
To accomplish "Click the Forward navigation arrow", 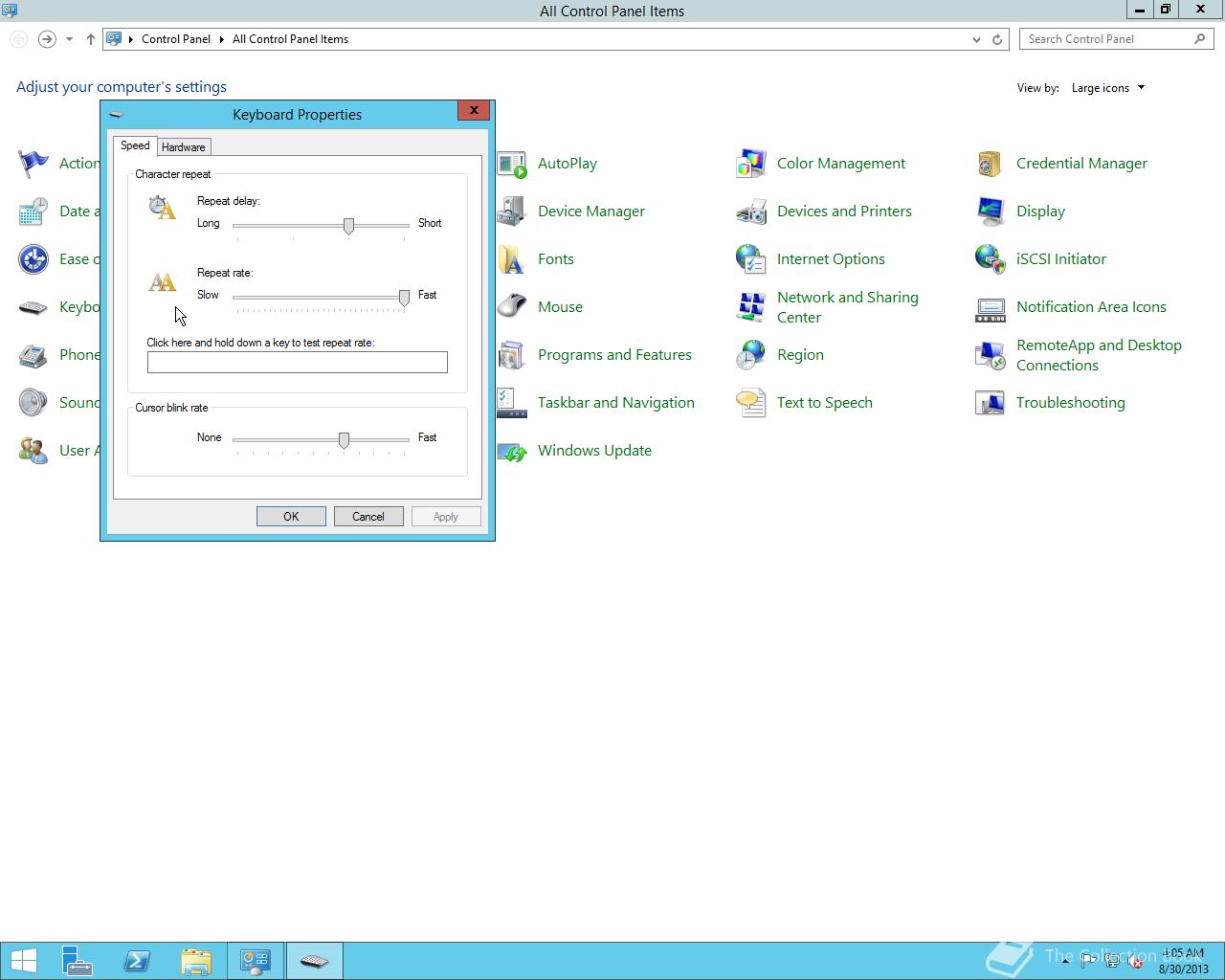I will click(46, 39).
